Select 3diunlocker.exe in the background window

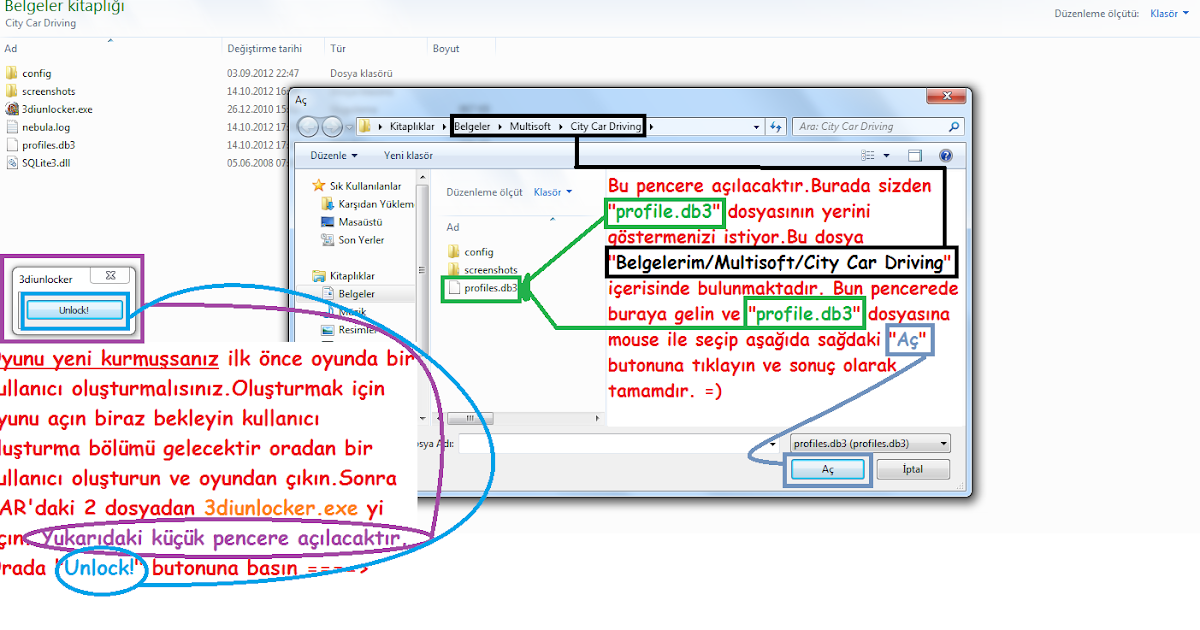(49, 109)
